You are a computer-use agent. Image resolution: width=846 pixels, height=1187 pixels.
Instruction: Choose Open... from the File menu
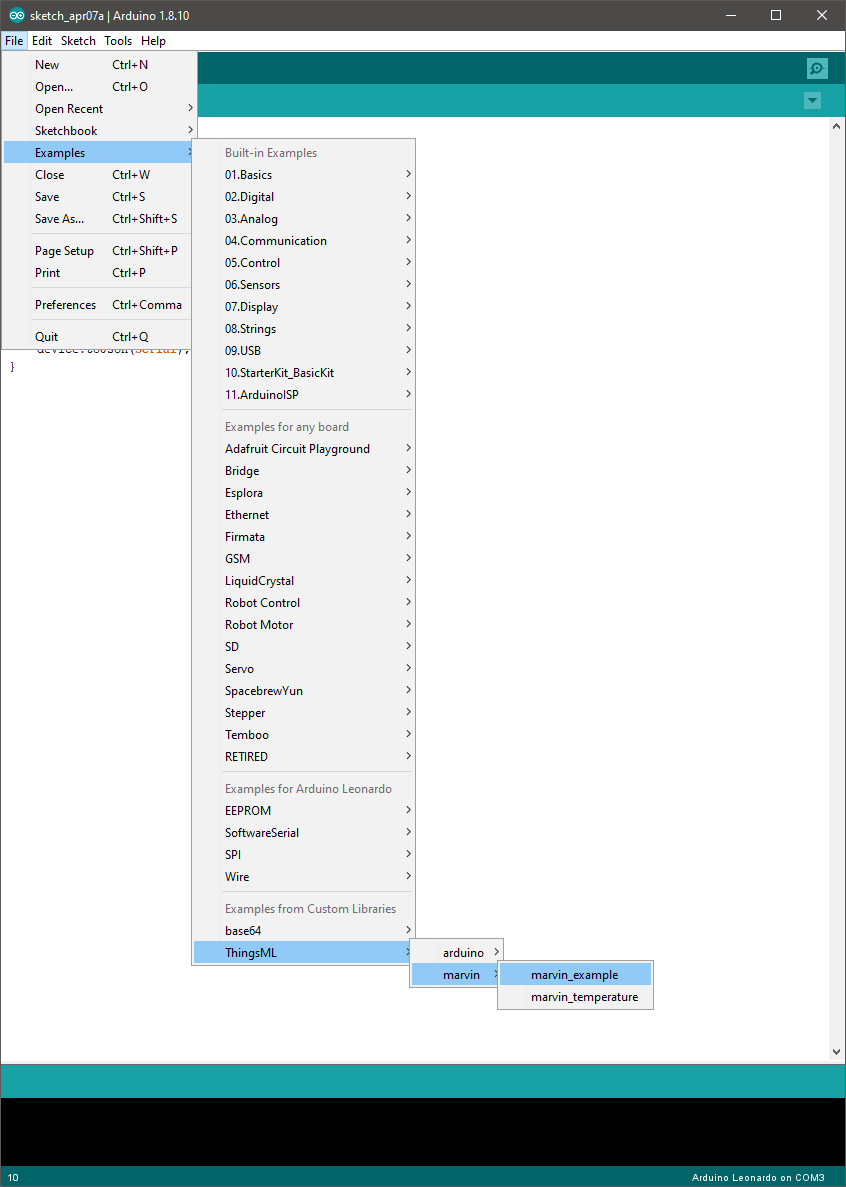[x=99, y=87]
